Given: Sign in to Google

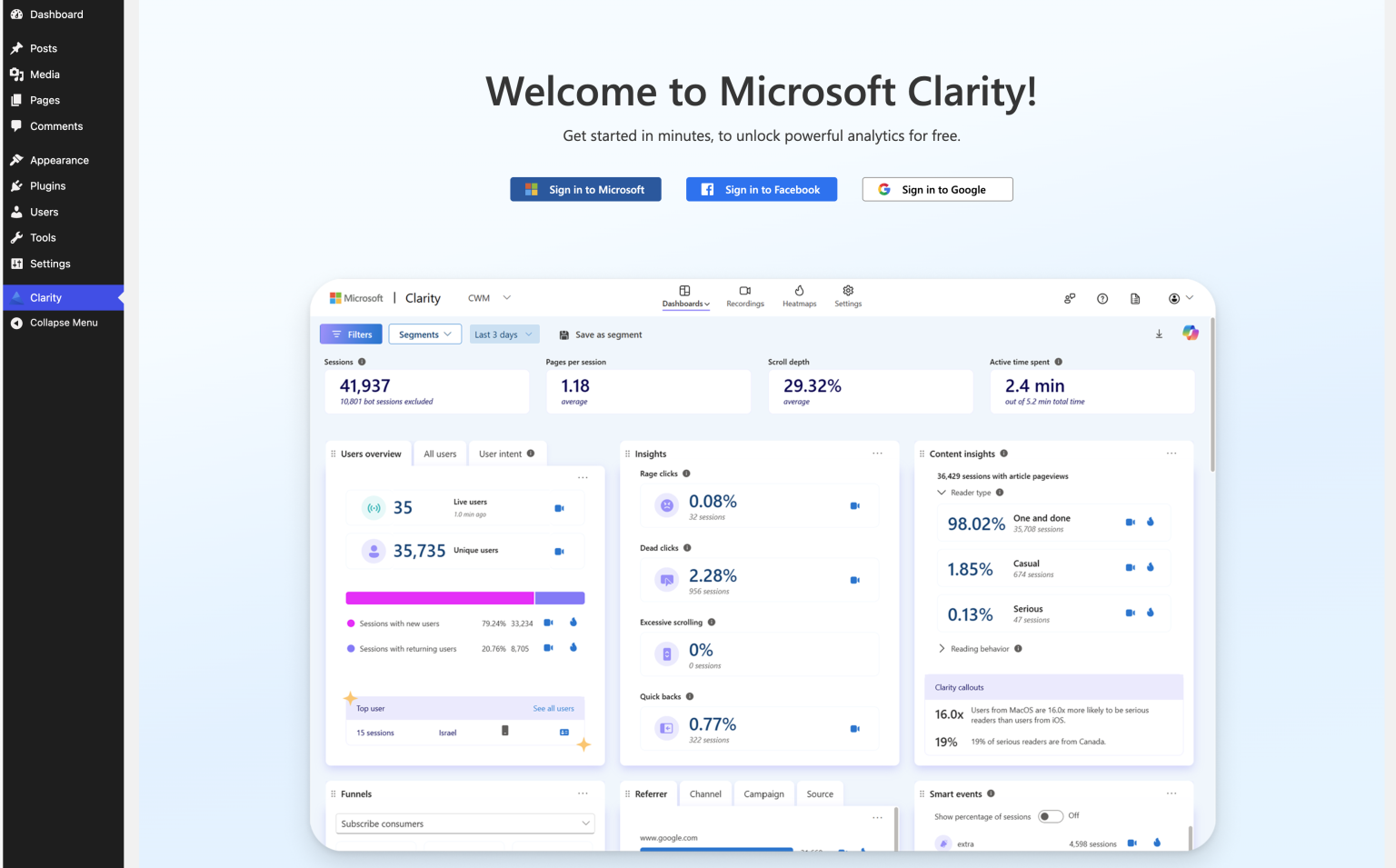Looking at the screenshot, I should [937, 189].
